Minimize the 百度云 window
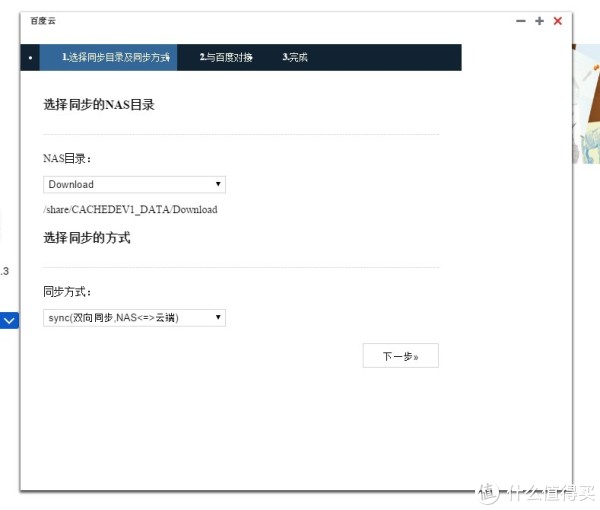This screenshot has width=600, height=510. [520, 21]
